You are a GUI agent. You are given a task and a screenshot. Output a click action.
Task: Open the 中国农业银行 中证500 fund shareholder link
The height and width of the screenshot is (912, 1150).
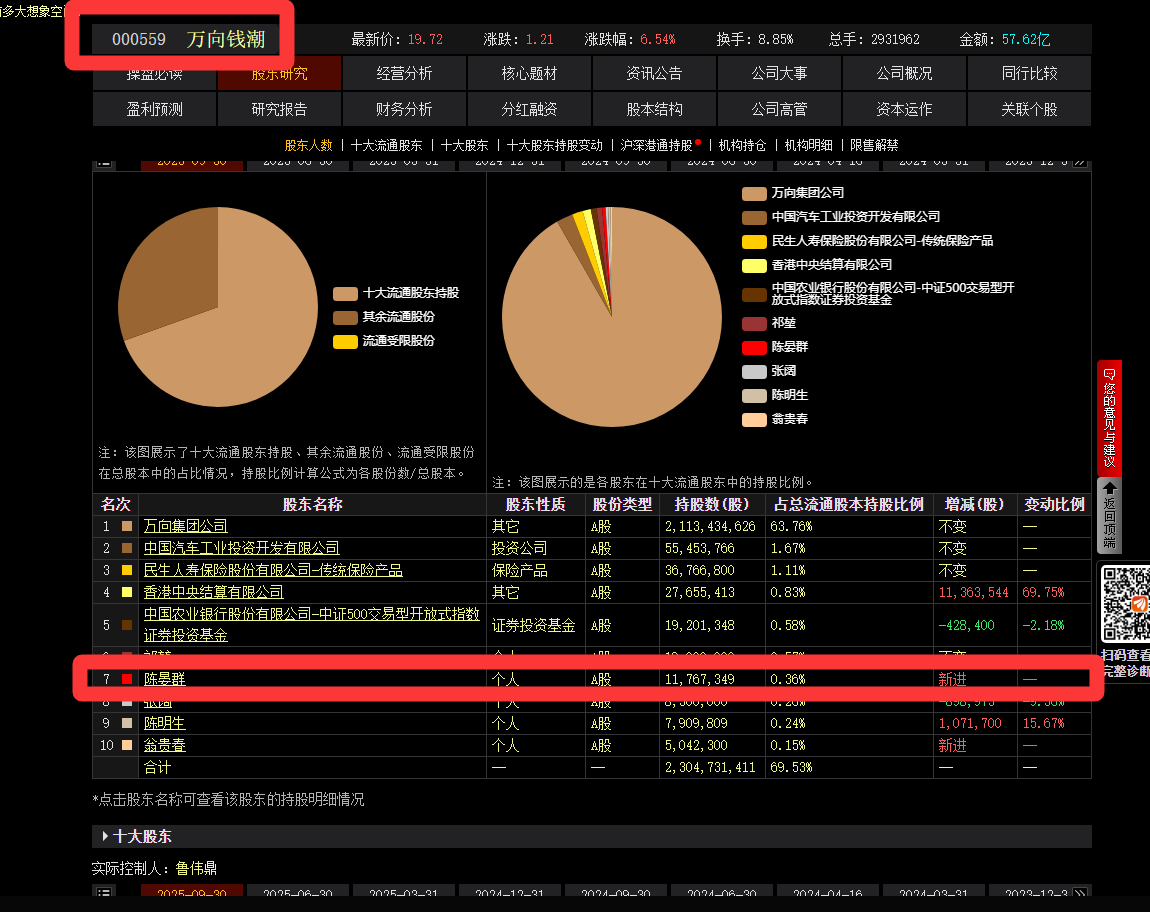pyautogui.click(x=312, y=624)
